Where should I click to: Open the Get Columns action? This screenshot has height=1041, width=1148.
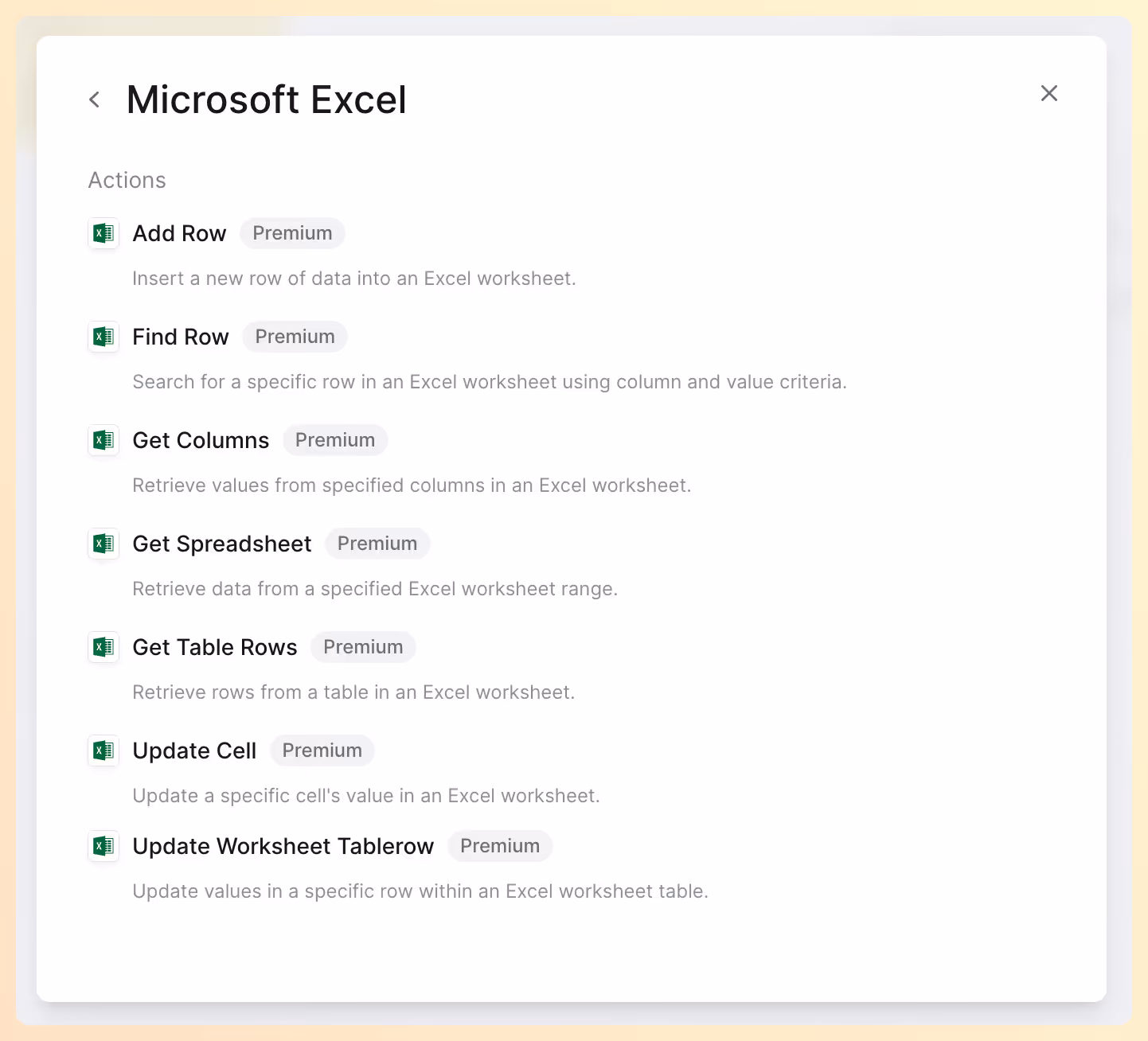coord(201,440)
